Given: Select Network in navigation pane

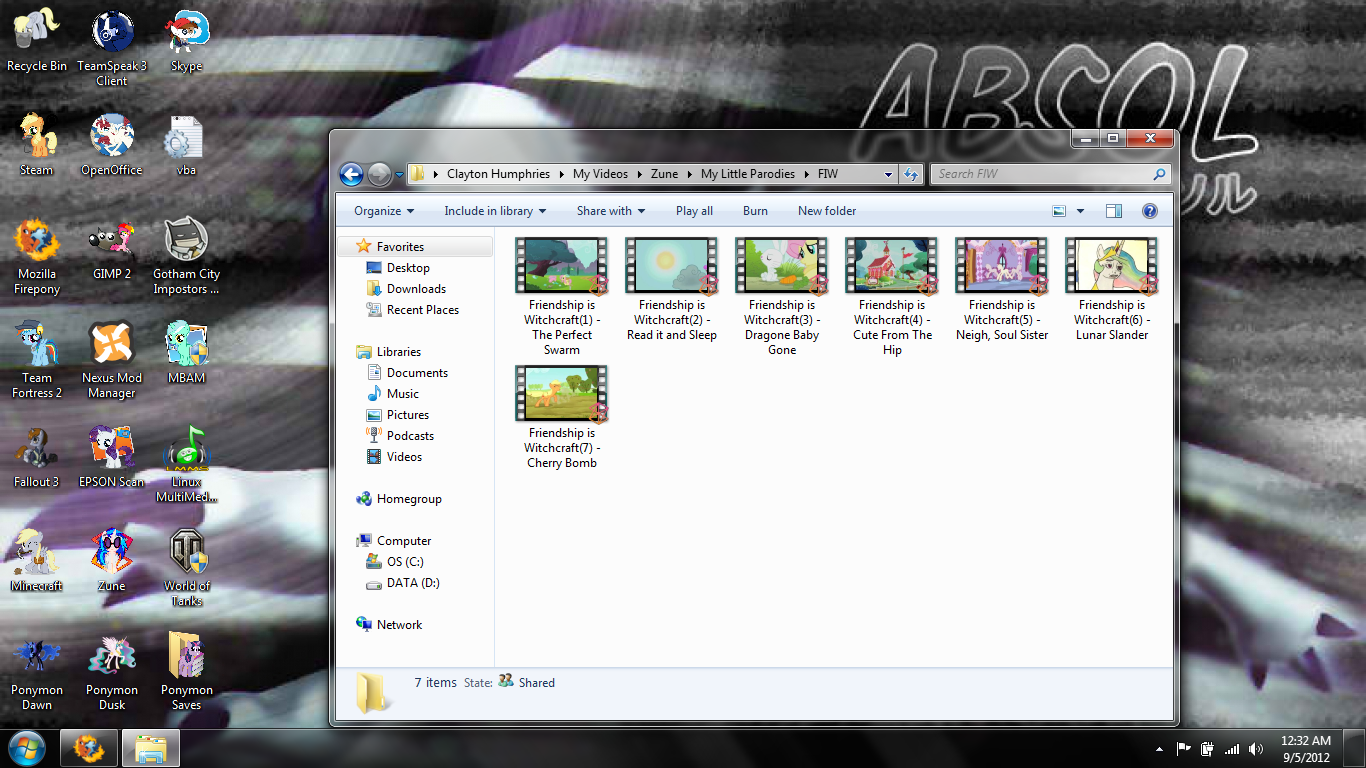Looking at the screenshot, I should [399, 625].
